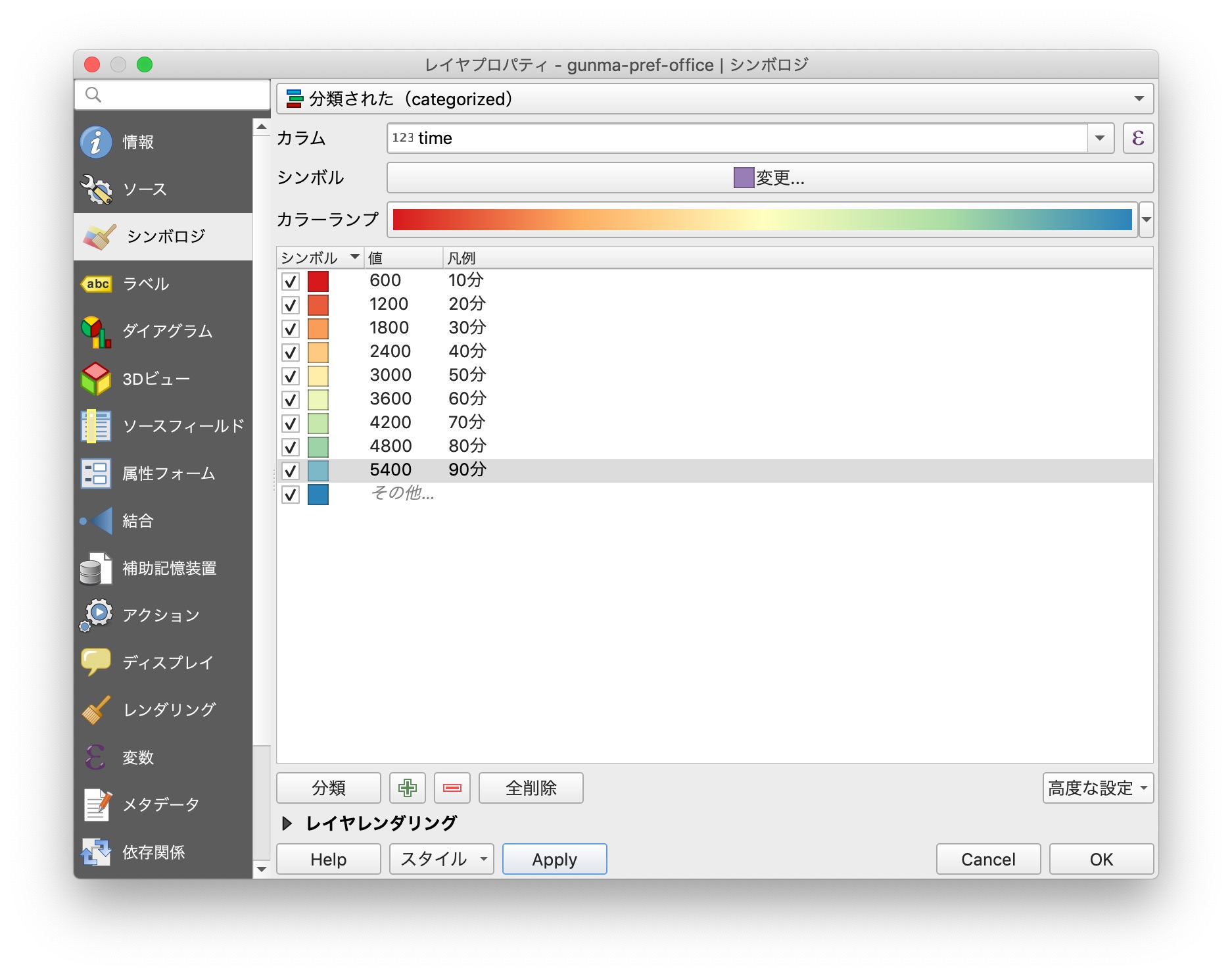Uncheck the その他 category
Screen dimensions: 1232x976
point(290,494)
